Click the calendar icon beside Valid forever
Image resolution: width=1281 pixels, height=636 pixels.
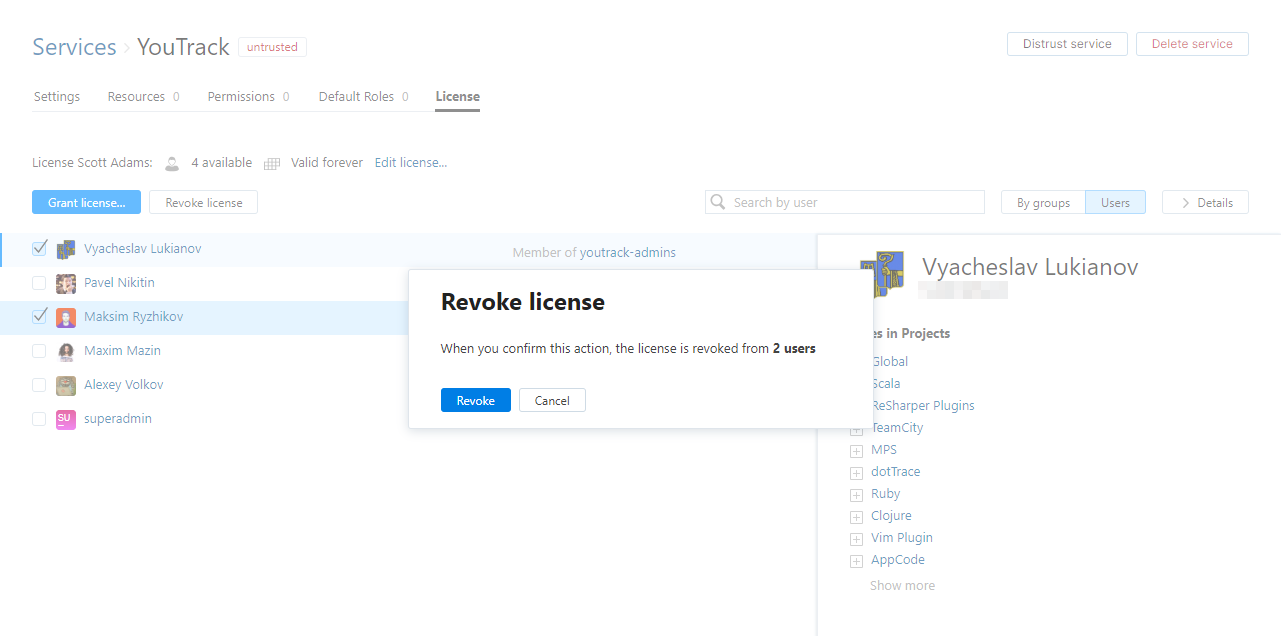272,163
